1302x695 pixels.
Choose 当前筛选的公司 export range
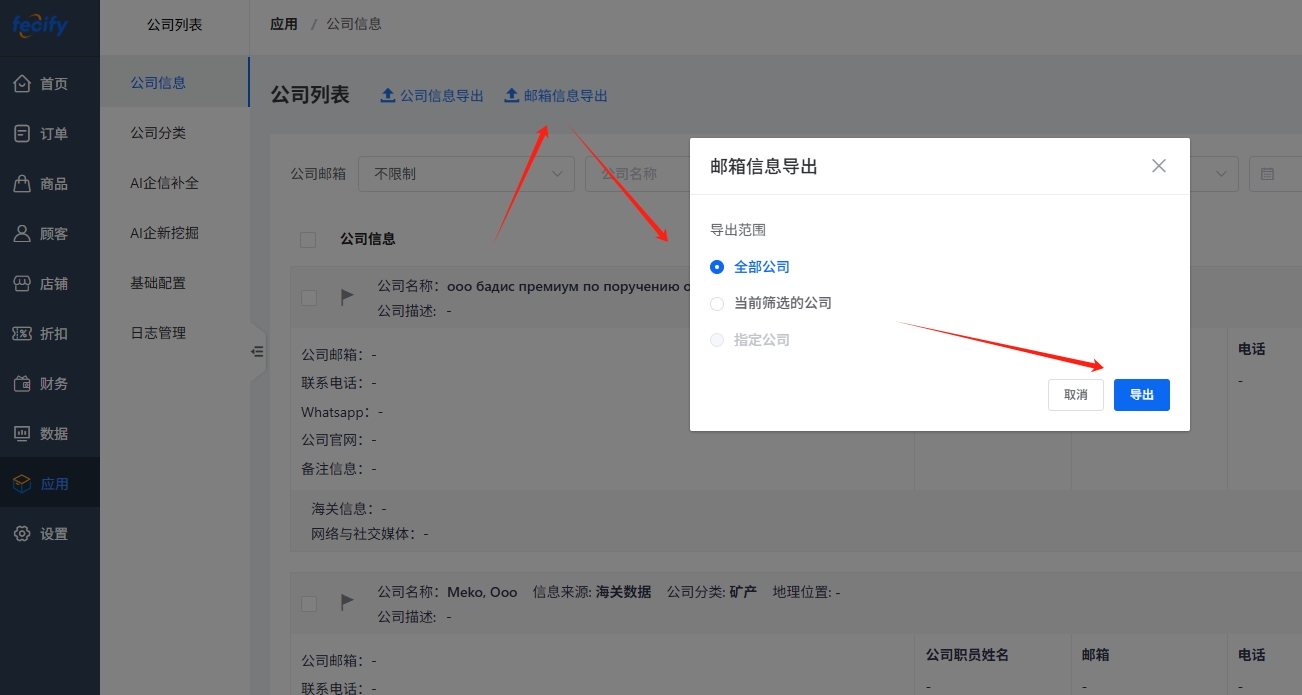pyautogui.click(x=716, y=303)
